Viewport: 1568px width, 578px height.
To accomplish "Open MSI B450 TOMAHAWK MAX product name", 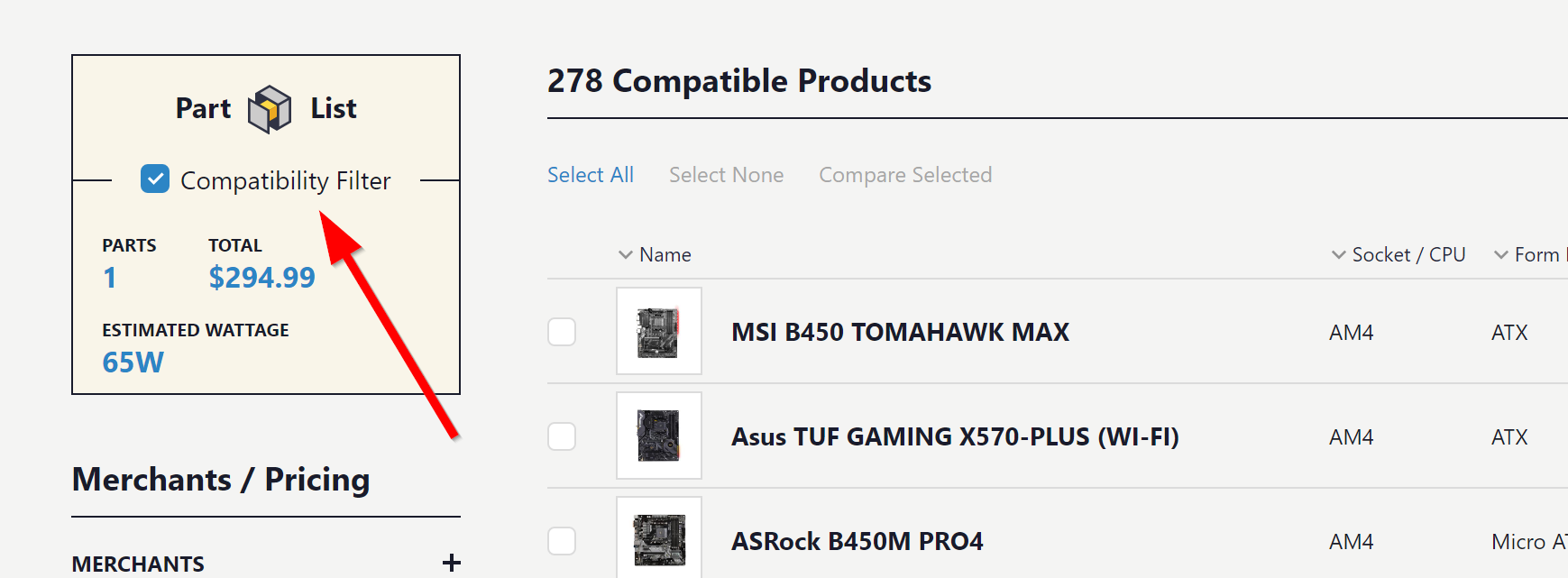I will click(900, 332).
